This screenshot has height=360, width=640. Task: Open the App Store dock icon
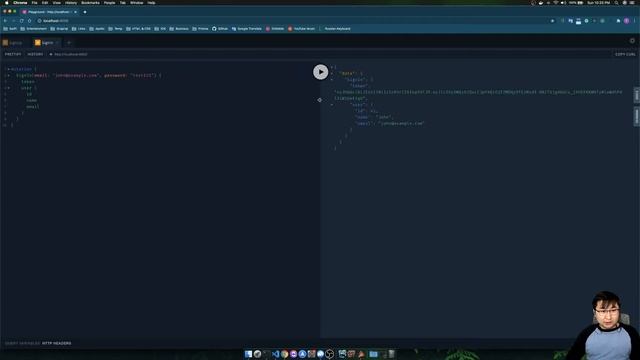302,354
